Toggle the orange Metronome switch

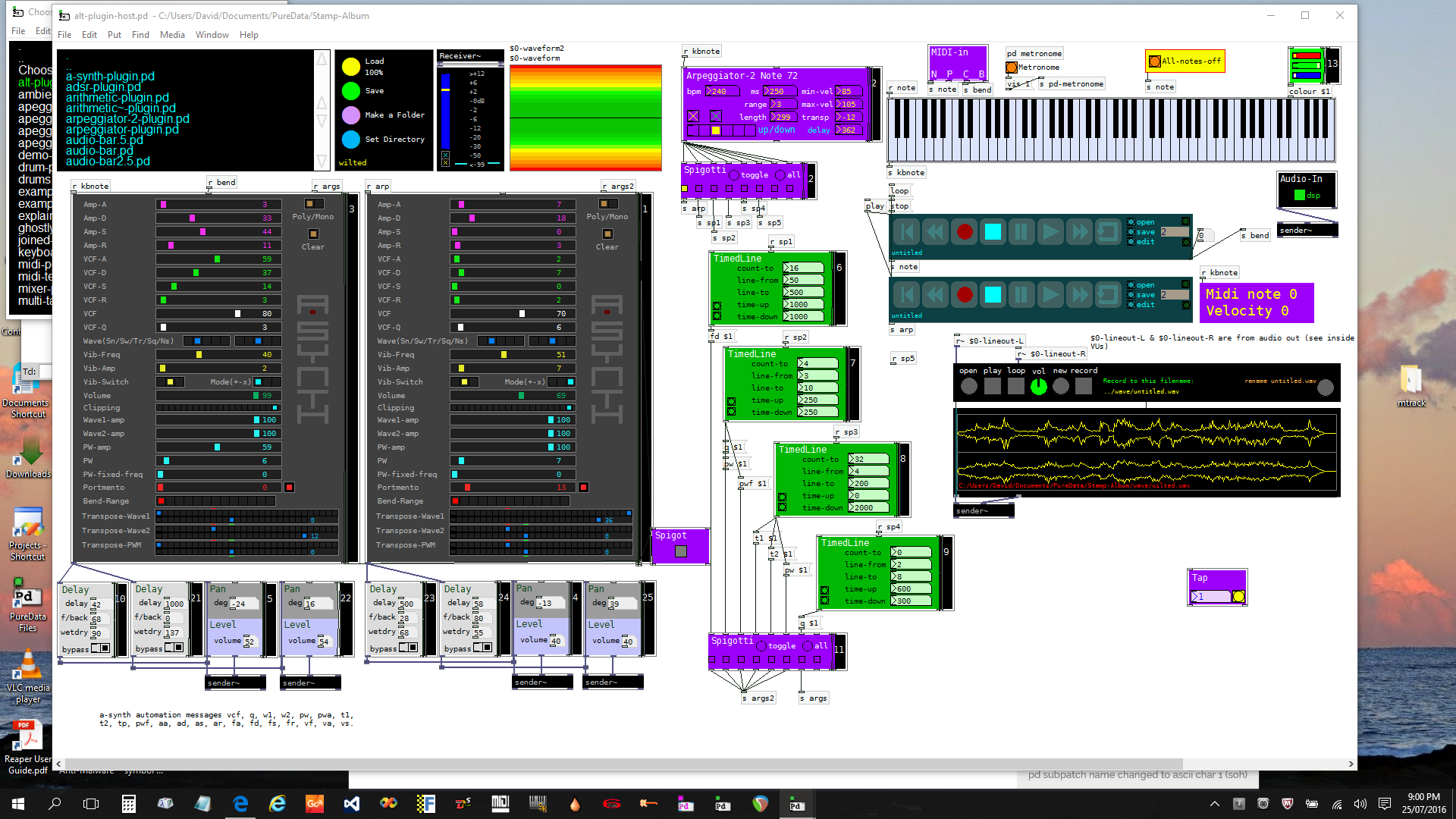[1012, 67]
